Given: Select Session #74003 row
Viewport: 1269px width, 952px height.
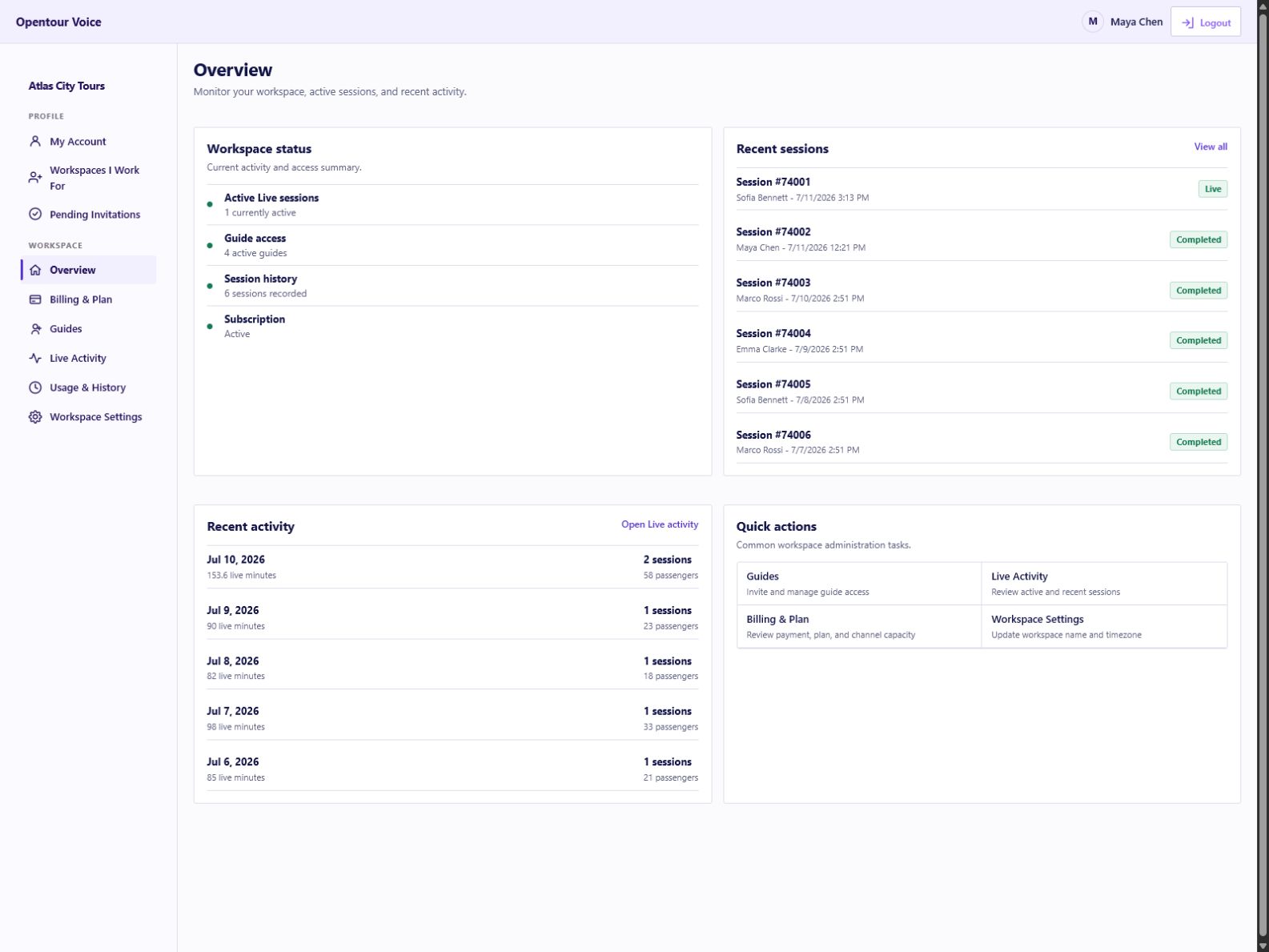Looking at the screenshot, I should coord(982,290).
